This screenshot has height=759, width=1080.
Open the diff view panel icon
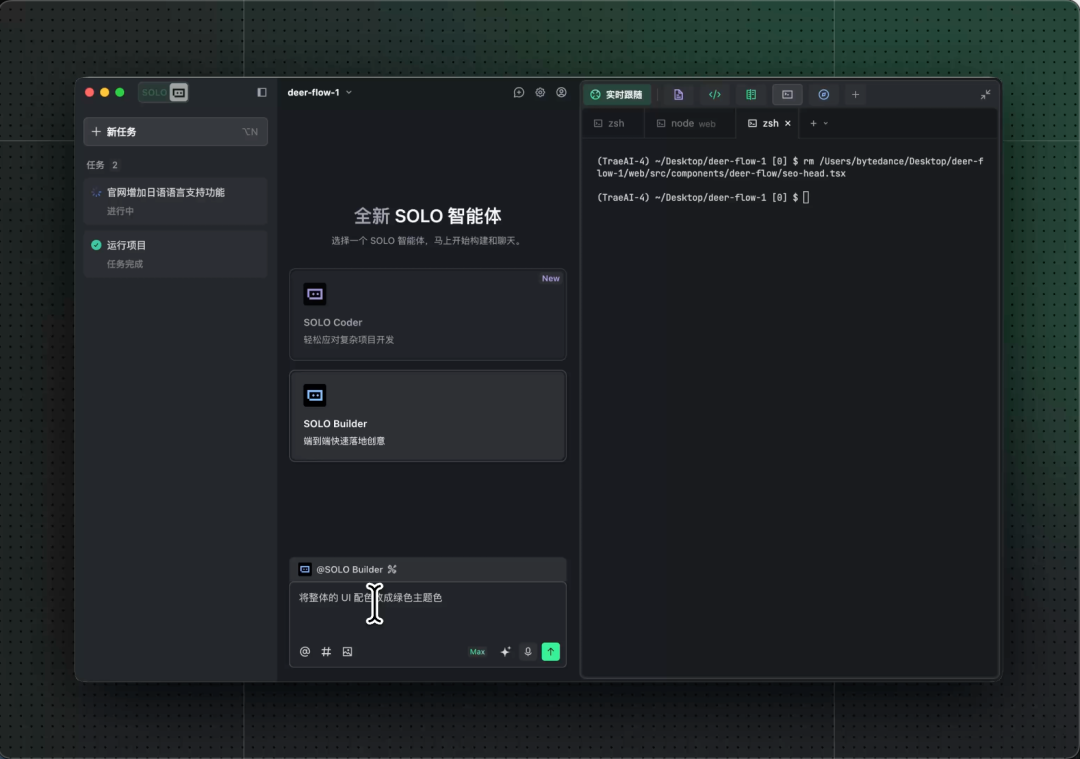point(751,94)
